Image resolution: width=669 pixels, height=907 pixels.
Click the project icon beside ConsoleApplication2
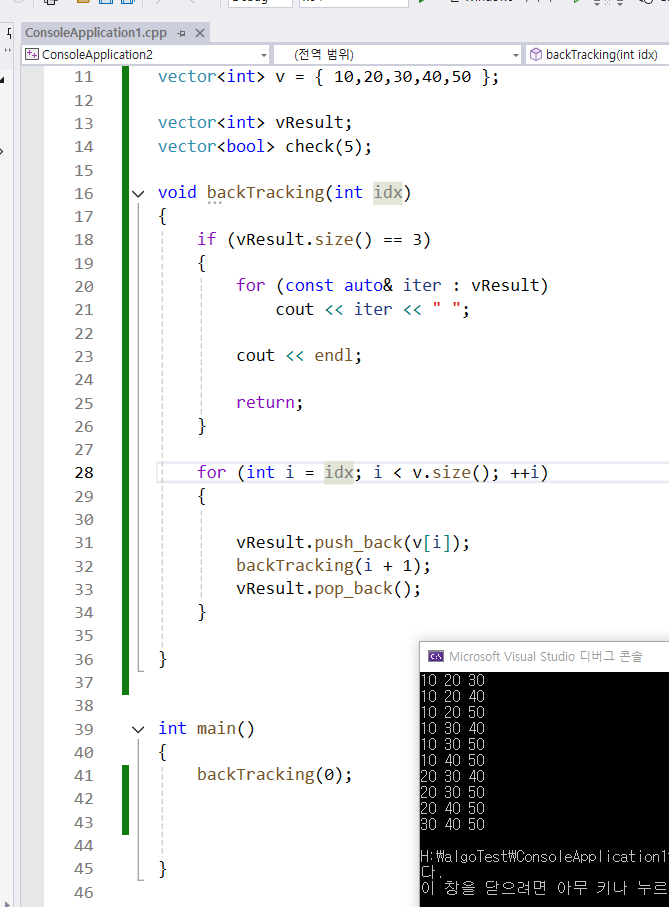click(x=32, y=55)
